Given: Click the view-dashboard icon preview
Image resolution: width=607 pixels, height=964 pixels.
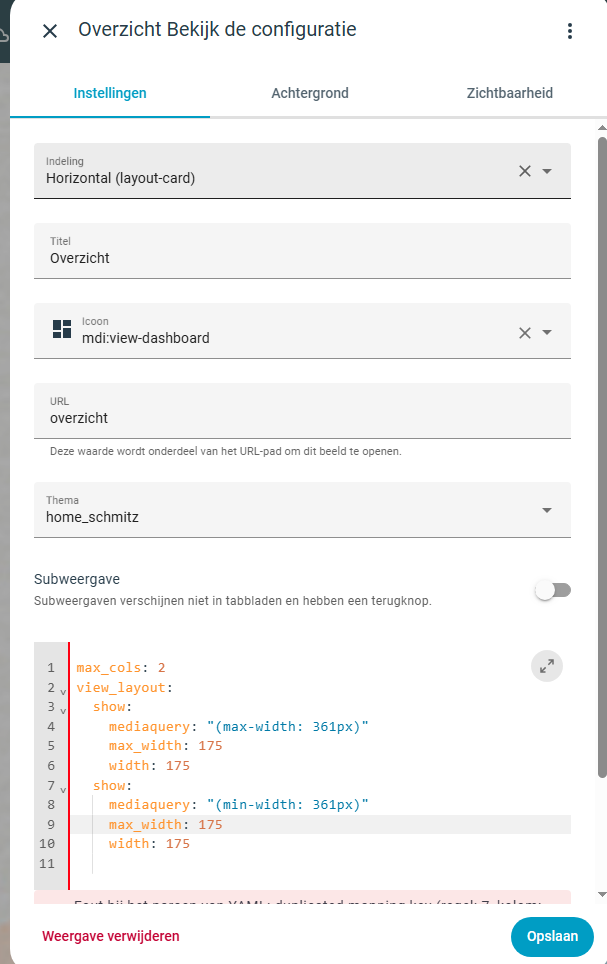Looking at the screenshot, I should tap(62, 330).
